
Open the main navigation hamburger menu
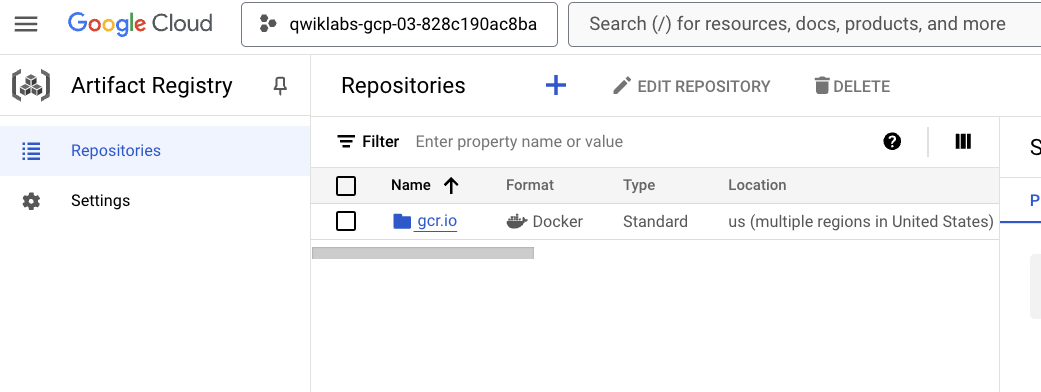click(26, 25)
